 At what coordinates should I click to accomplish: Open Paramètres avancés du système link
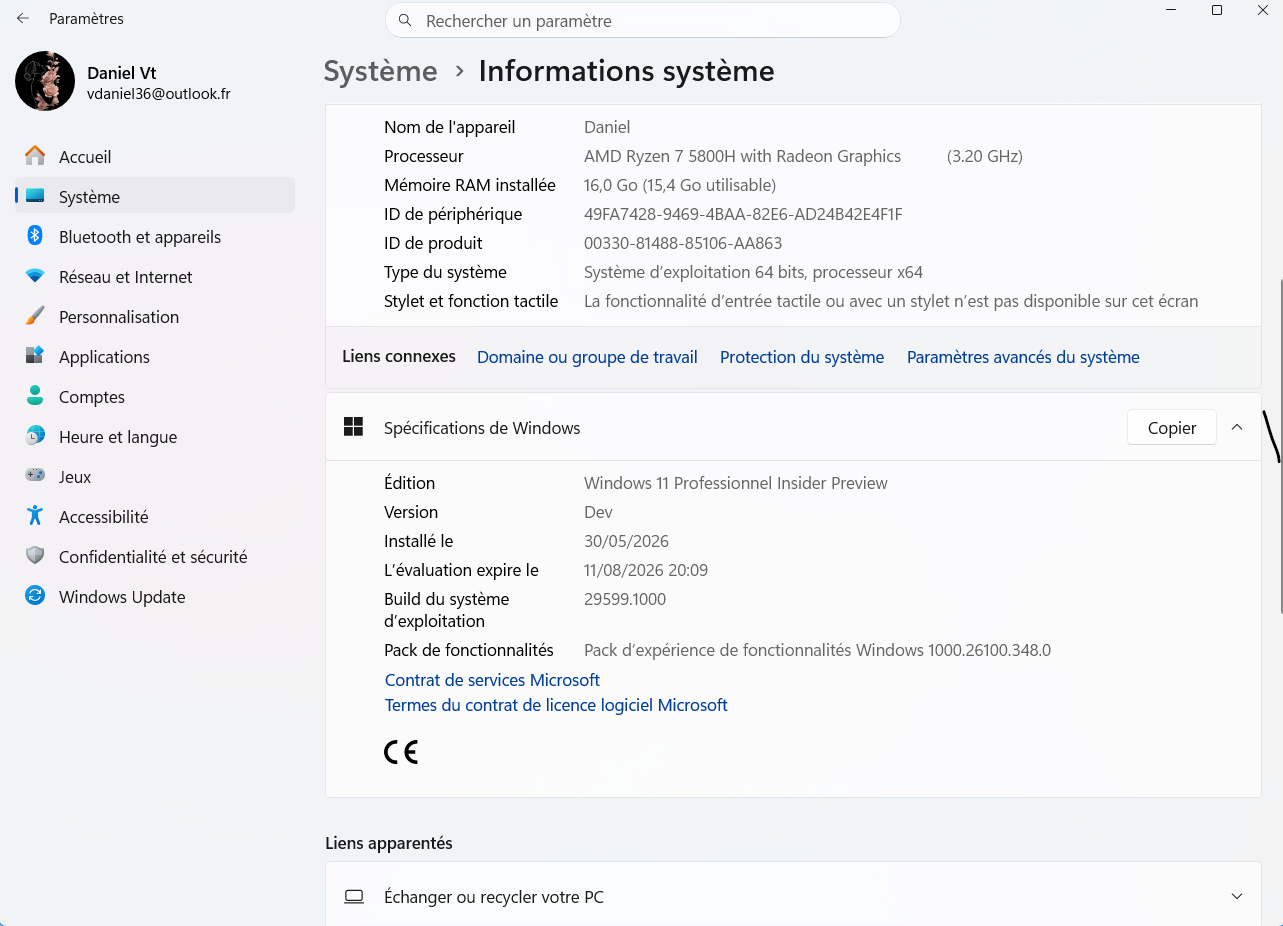click(1023, 357)
